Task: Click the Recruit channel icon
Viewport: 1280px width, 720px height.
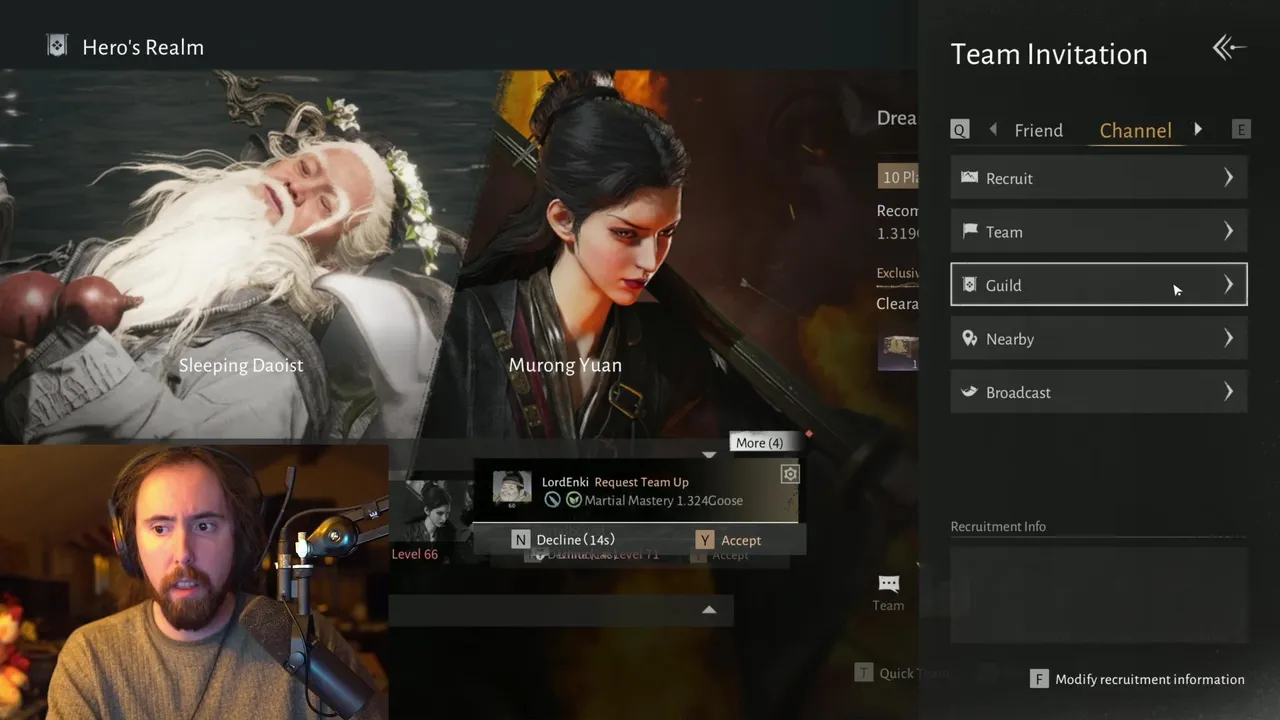Action: (969, 177)
